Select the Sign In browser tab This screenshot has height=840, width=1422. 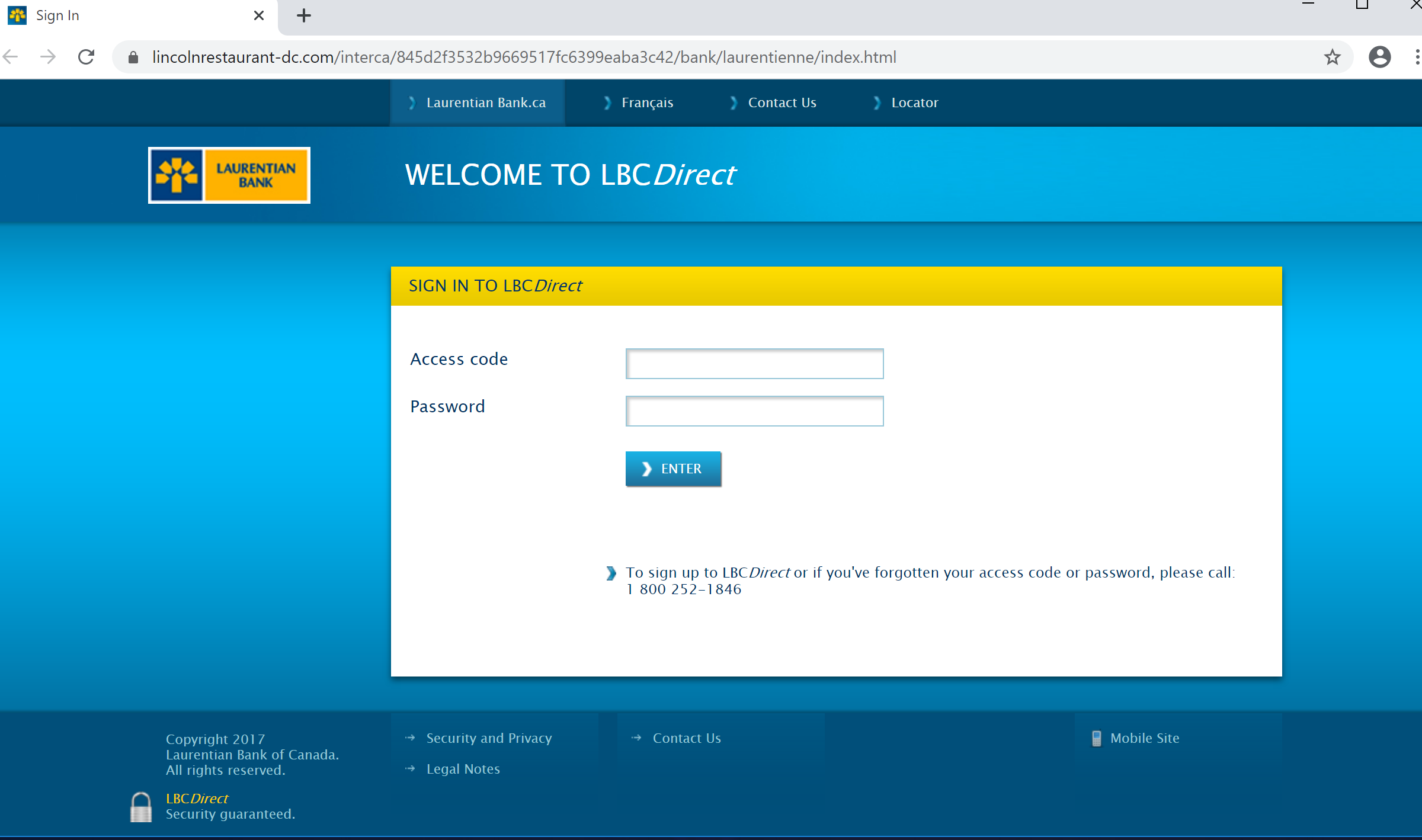139,15
